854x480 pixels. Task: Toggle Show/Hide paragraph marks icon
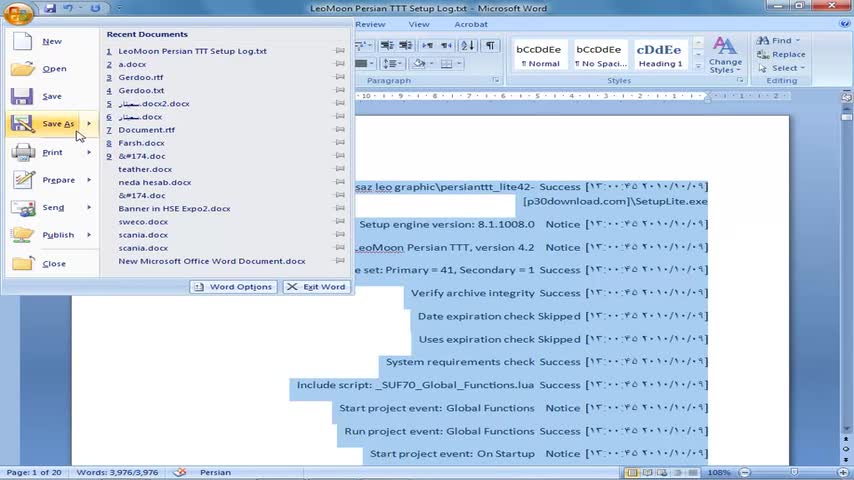pos(490,45)
